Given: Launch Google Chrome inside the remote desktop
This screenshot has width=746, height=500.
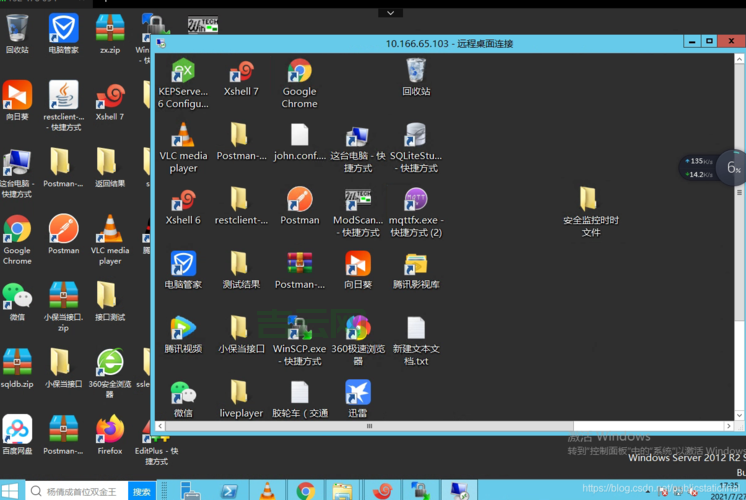Looking at the screenshot, I should [x=299, y=72].
